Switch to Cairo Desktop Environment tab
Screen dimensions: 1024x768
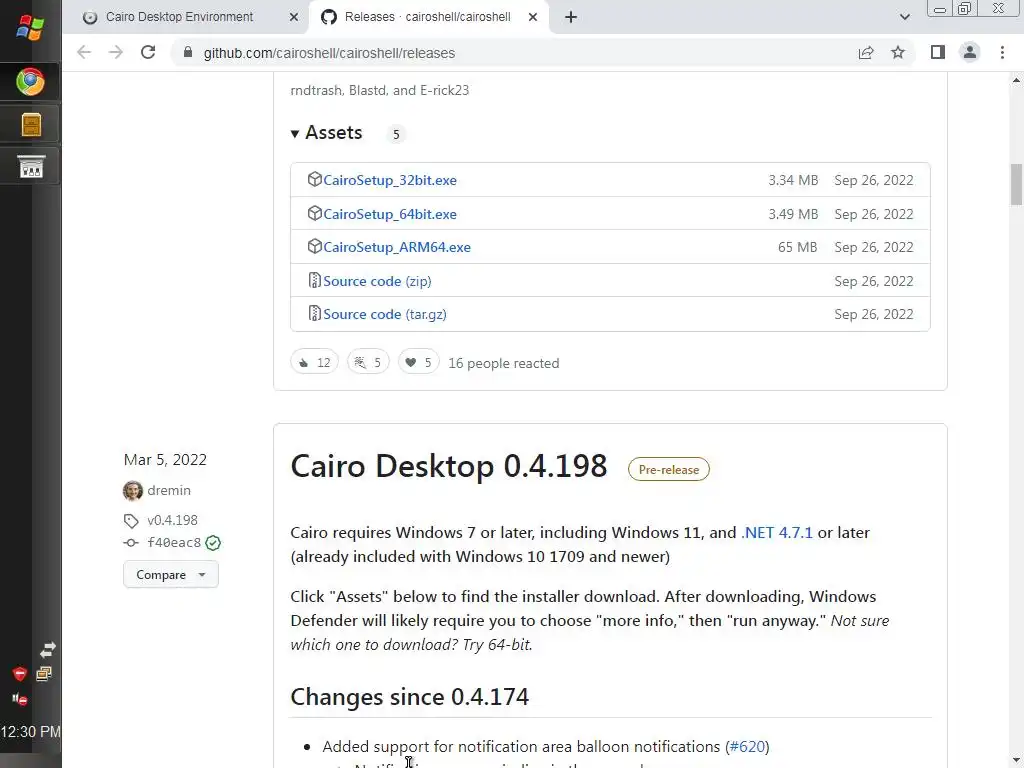point(180,17)
